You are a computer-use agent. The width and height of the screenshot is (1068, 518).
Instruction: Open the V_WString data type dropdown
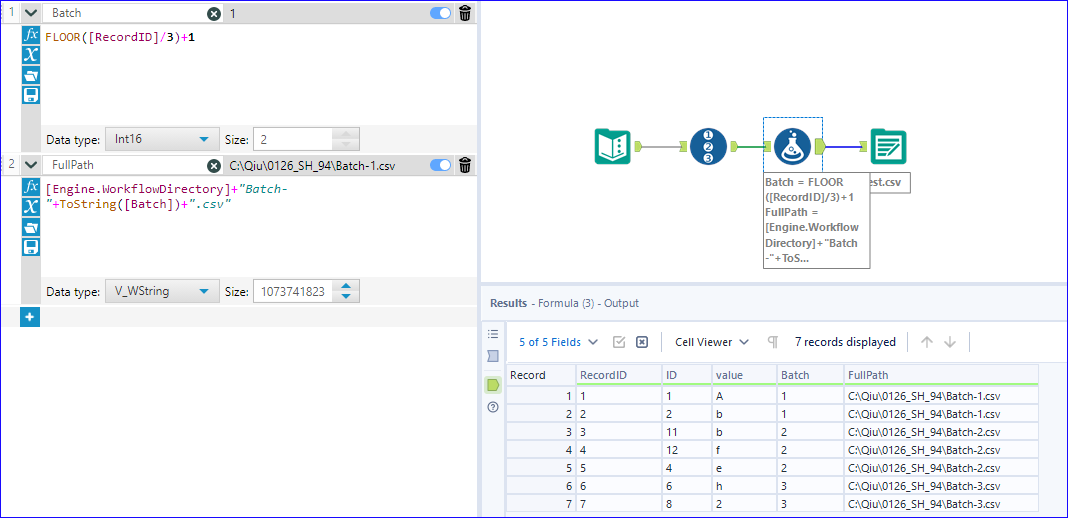click(x=162, y=291)
